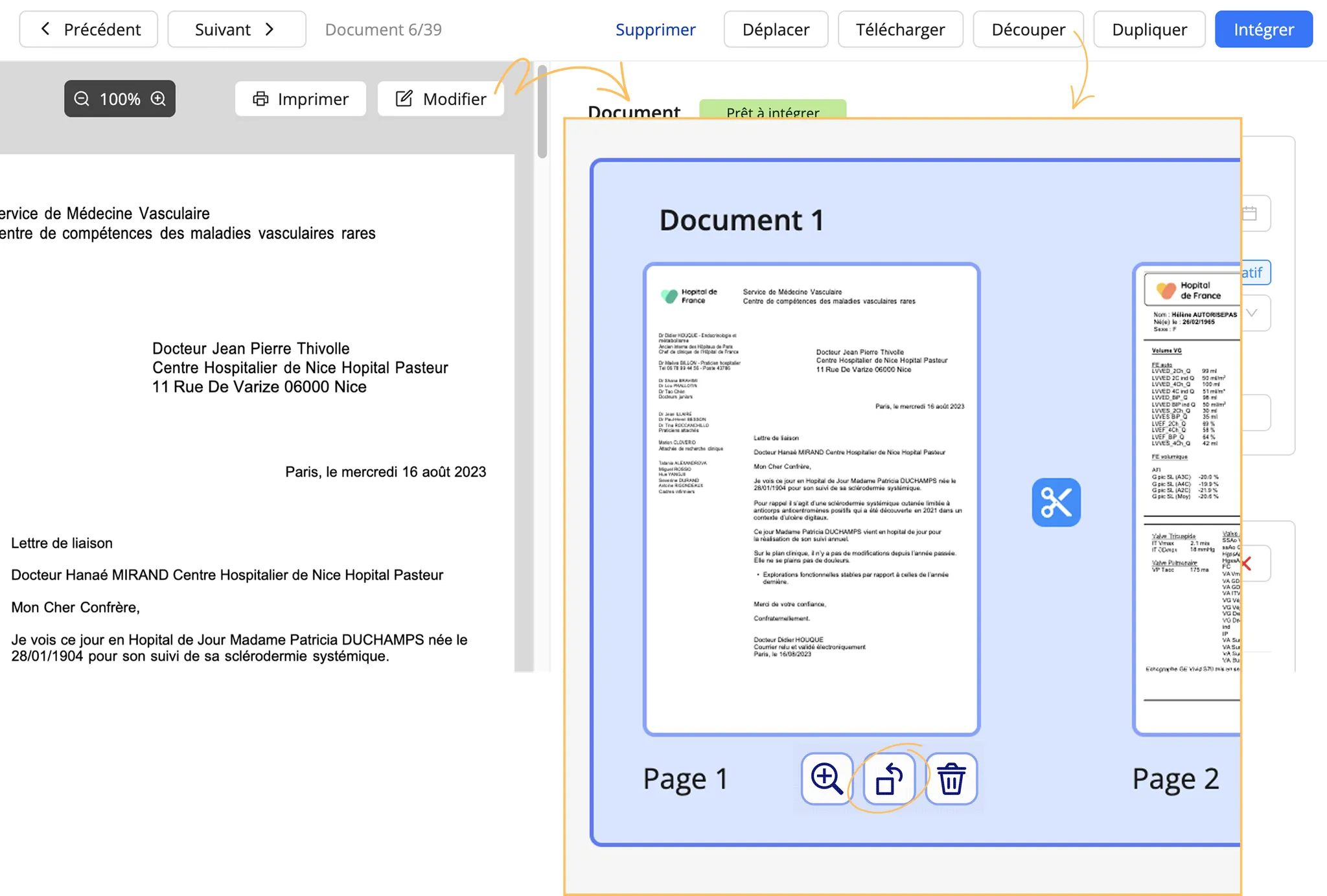Open the Déplacer action
The height and width of the screenshot is (896, 1327).
click(776, 29)
